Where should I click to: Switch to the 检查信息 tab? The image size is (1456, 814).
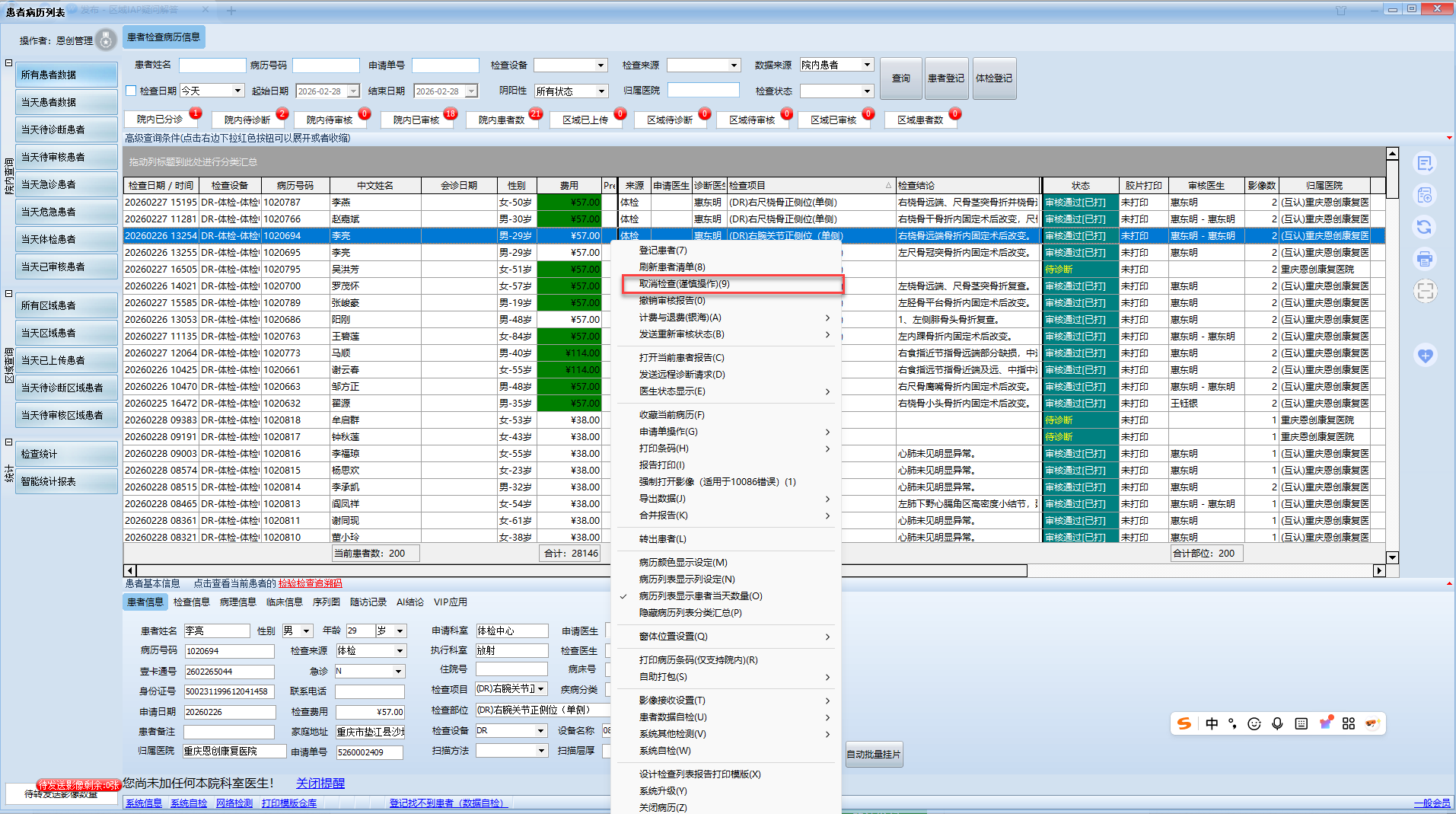[191, 602]
